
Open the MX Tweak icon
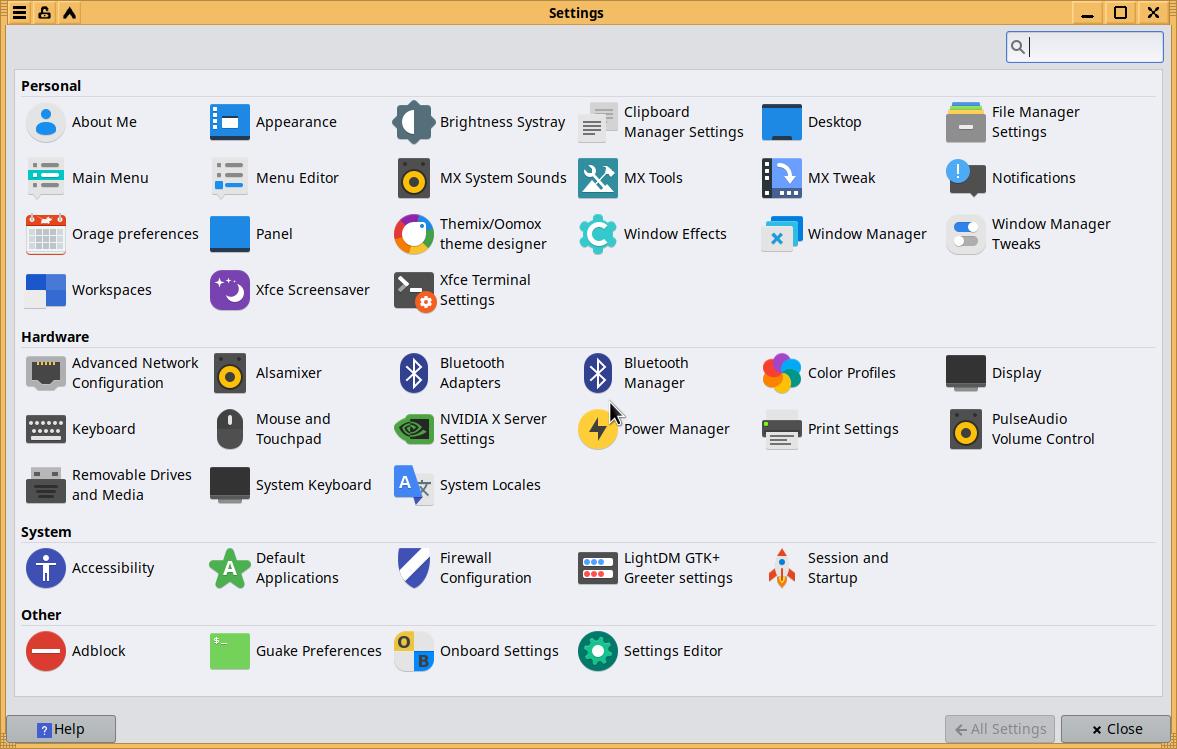click(781, 178)
